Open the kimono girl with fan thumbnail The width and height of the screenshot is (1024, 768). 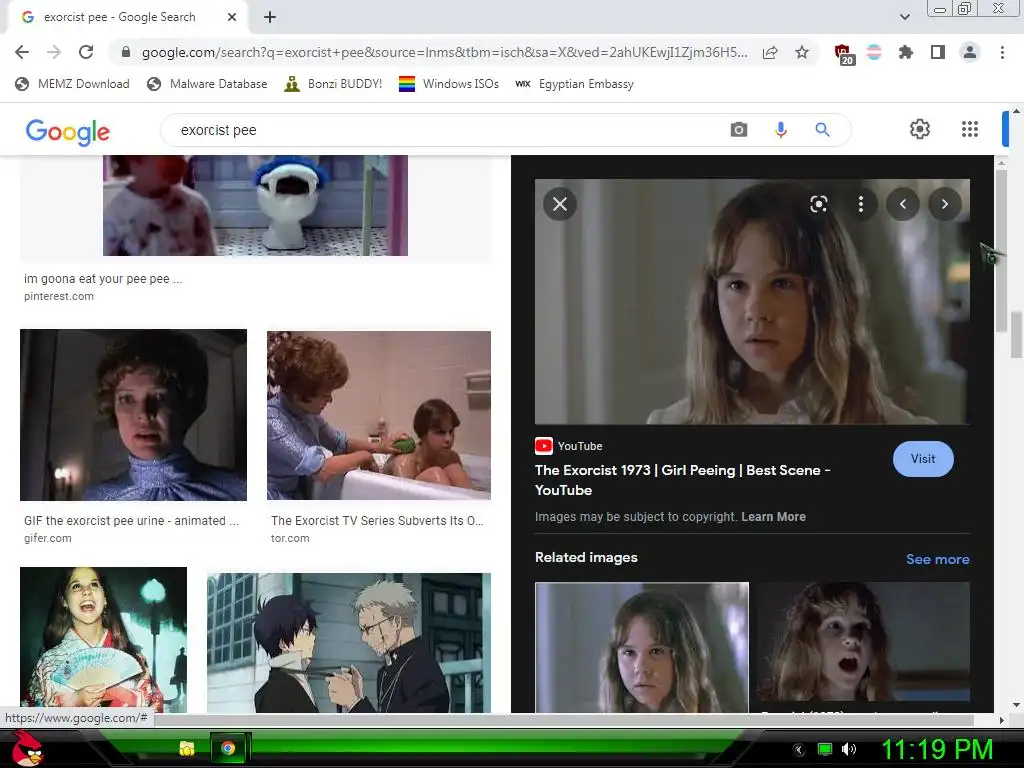click(x=103, y=639)
